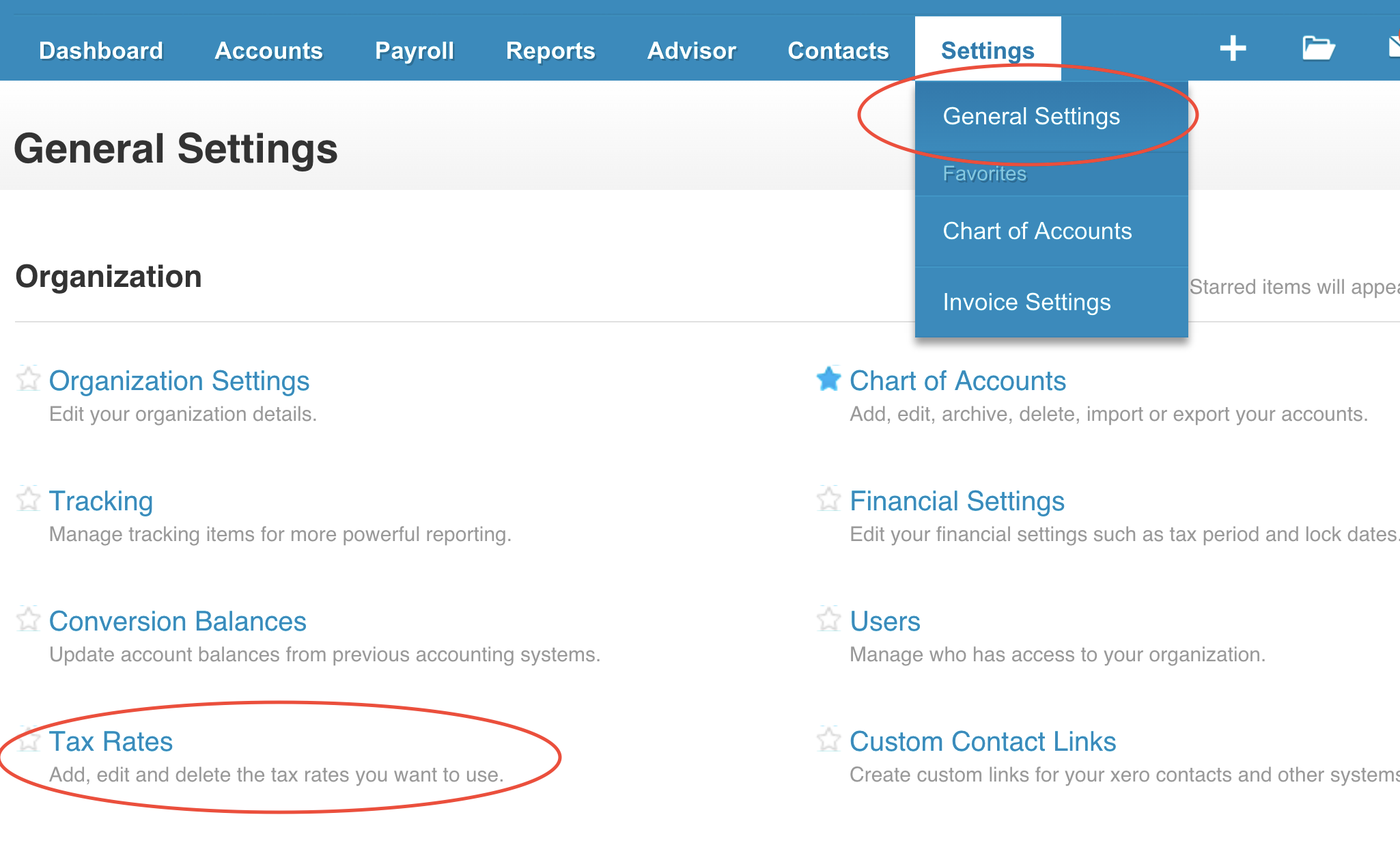The image size is (1400, 843).
Task: Click the Dashboard navigation icon
Action: pyautogui.click(x=99, y=47)
